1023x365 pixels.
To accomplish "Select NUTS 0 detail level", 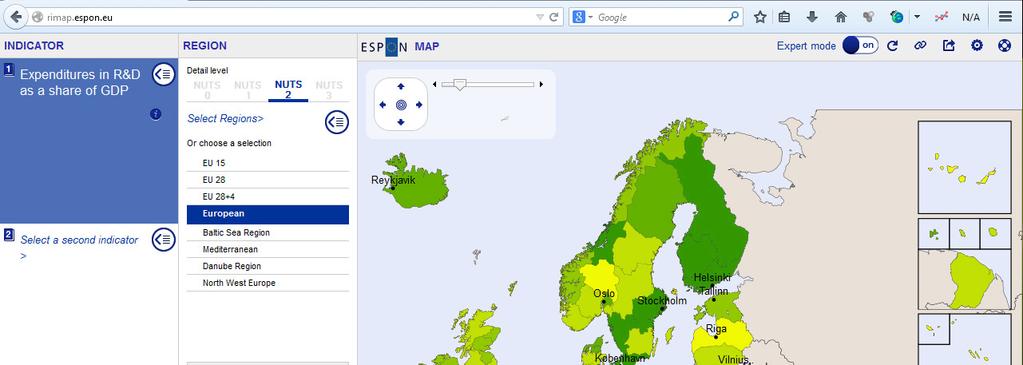I will (x=207, y=89).
